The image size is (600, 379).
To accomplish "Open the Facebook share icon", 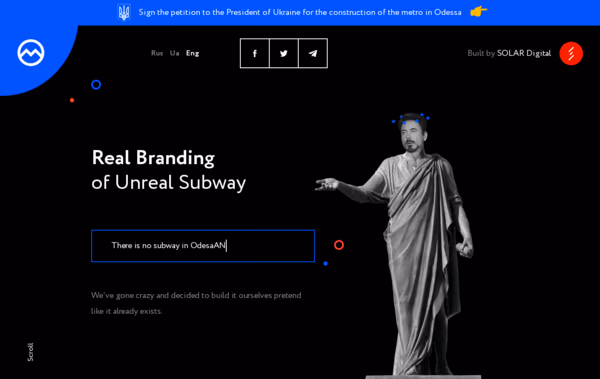I will pyautogui.click(x=255, y=53).
